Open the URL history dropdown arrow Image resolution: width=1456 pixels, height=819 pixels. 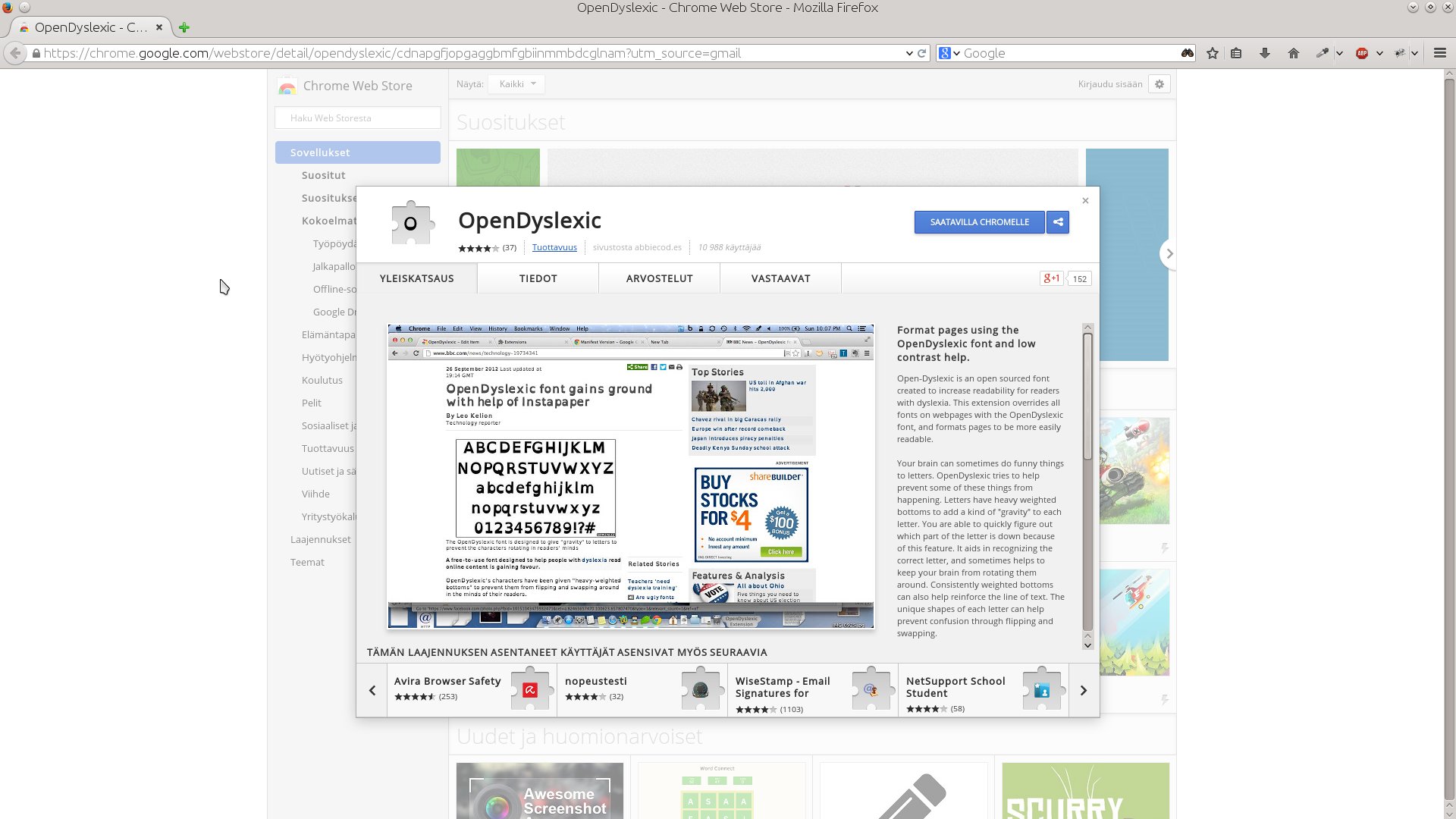[x=909, y=53]
